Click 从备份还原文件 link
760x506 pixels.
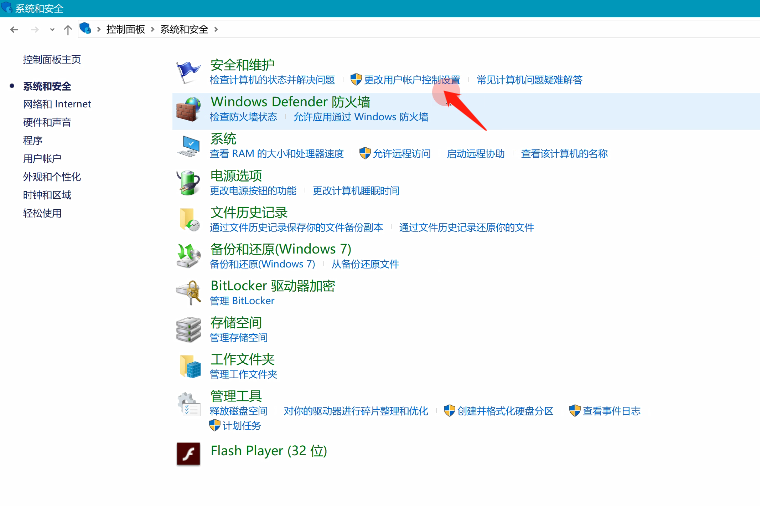pyautogui.click(x=365, y=264)
